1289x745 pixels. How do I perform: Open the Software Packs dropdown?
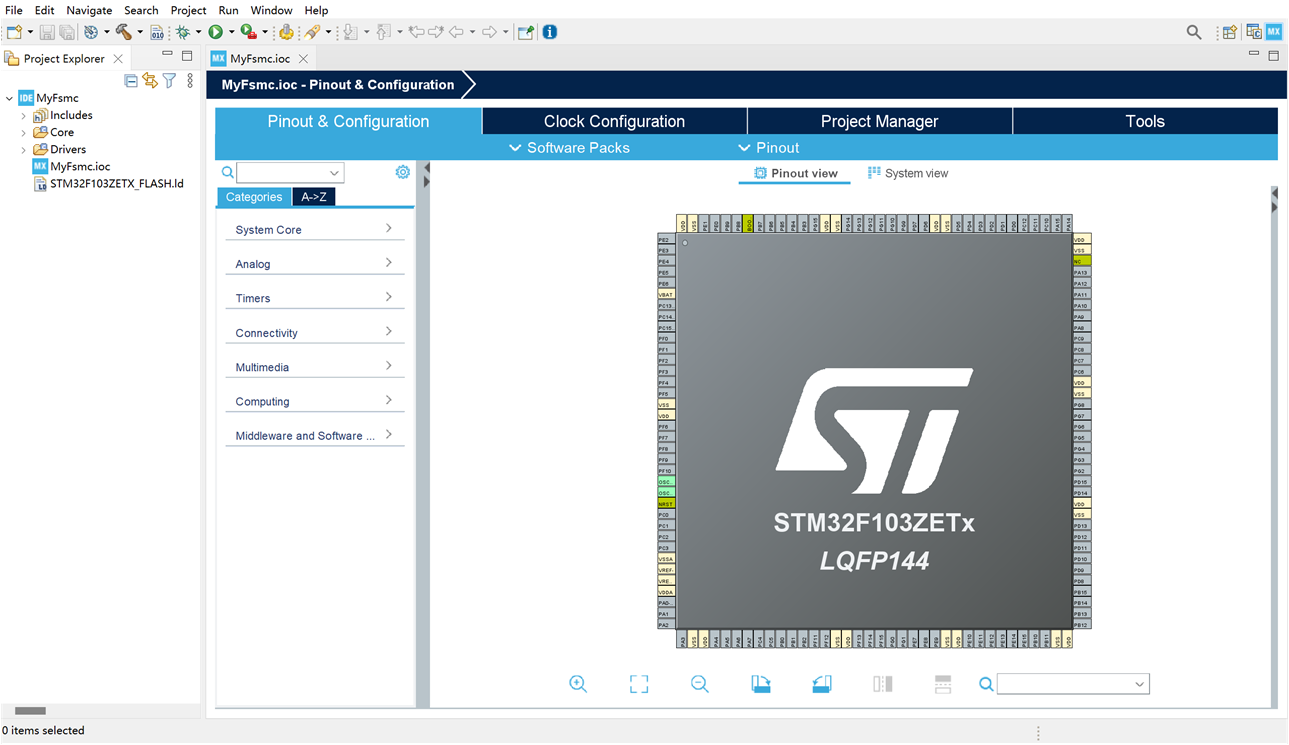[569, 148]
